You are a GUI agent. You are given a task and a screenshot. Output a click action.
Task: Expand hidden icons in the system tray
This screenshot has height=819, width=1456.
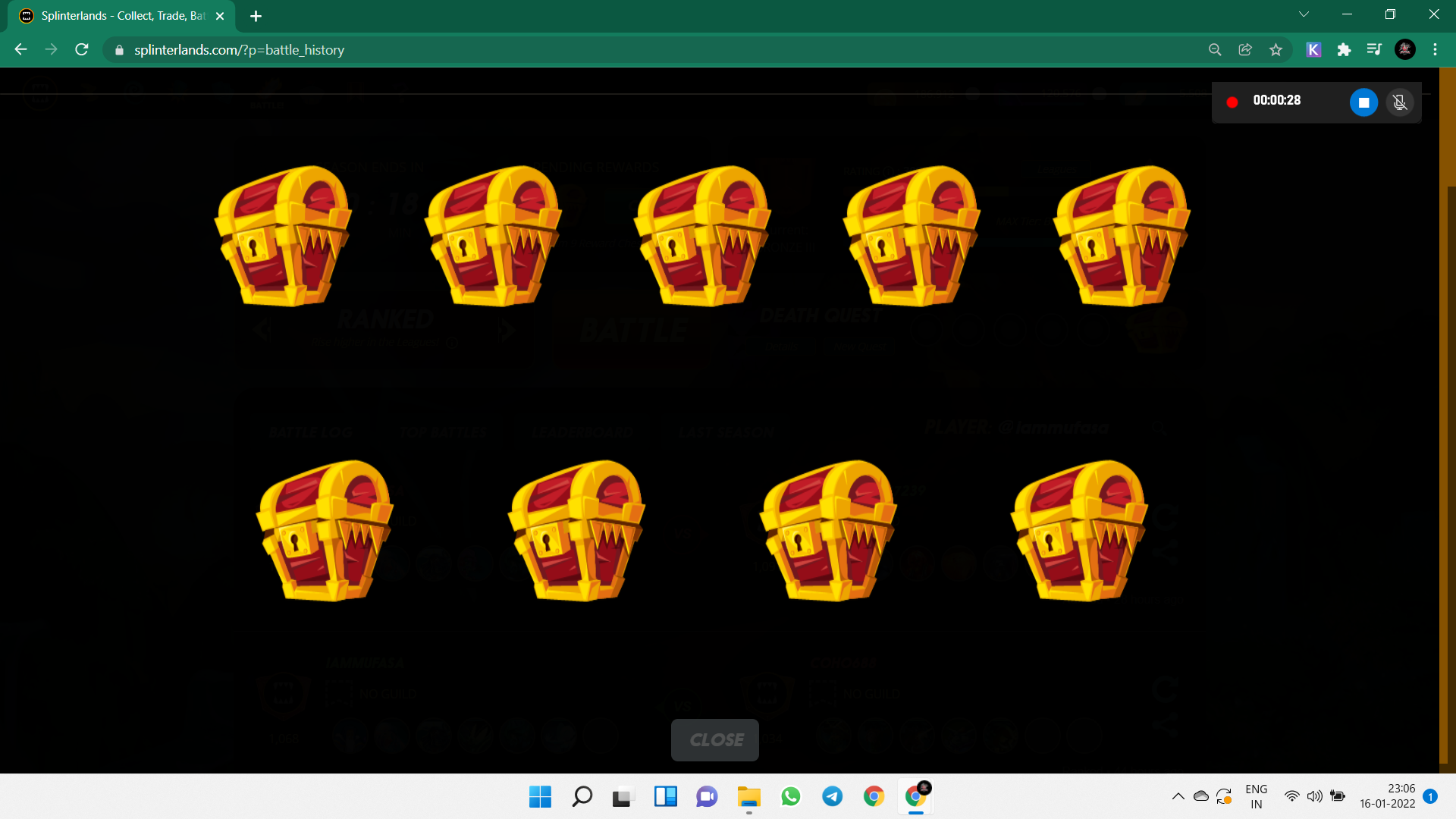click(x=1178, y=796)
